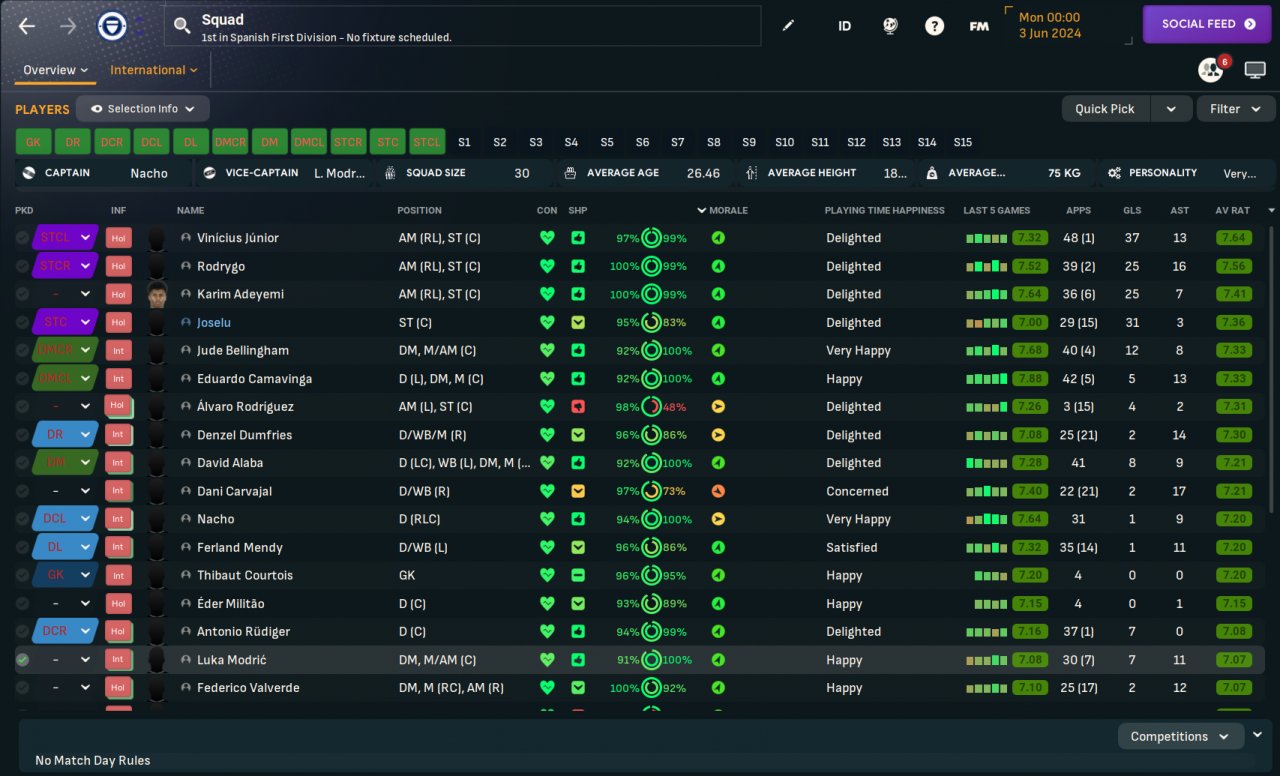Open Denzel Dumfries's DR position dropdown

(65, 435)
